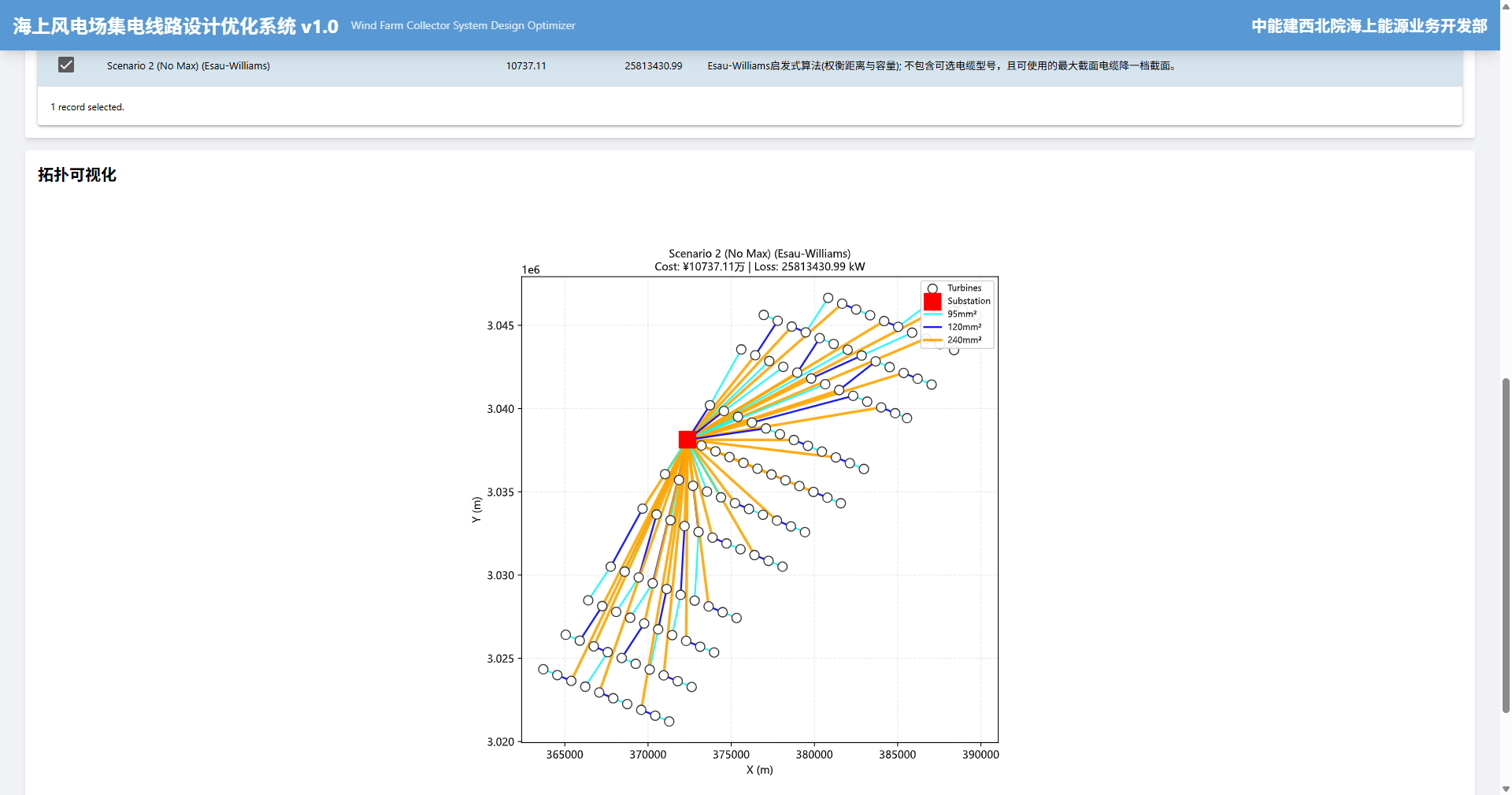Click the cost value 10737.11
The height and width of the screenshot is (795, 1512).
[x=525, y=66]
